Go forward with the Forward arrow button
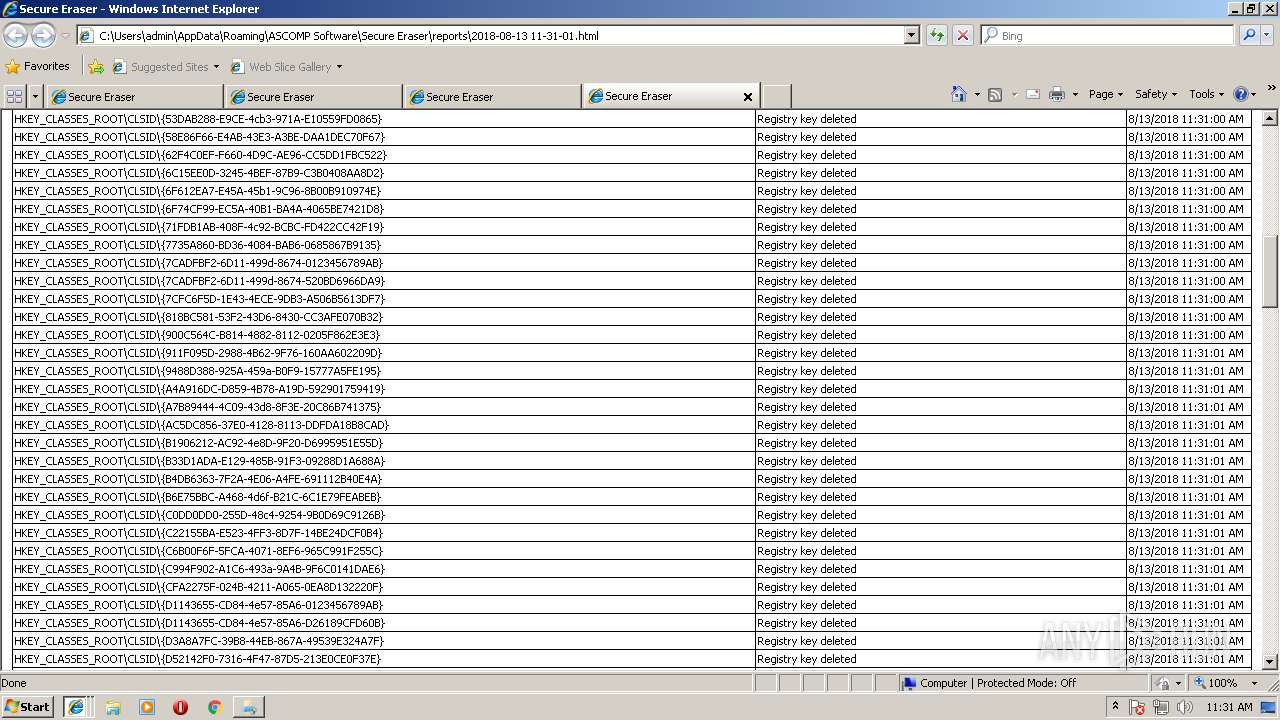The image size is (1280, 720). click(43, 35)
